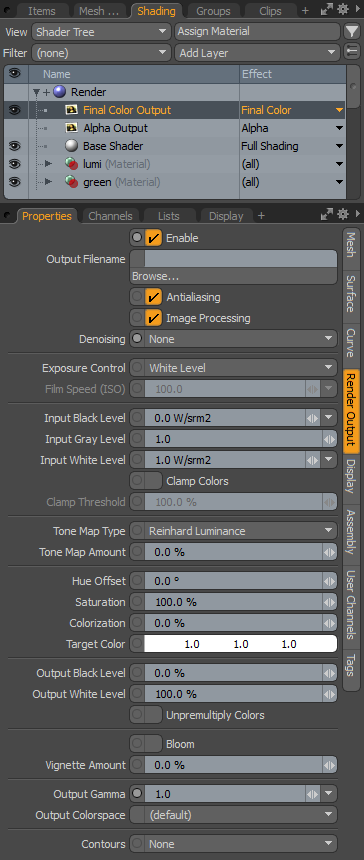The height and width of the screenshot is (860, 364).
Task: Enable Clamp Colors
Action: (x=154, y=481)
